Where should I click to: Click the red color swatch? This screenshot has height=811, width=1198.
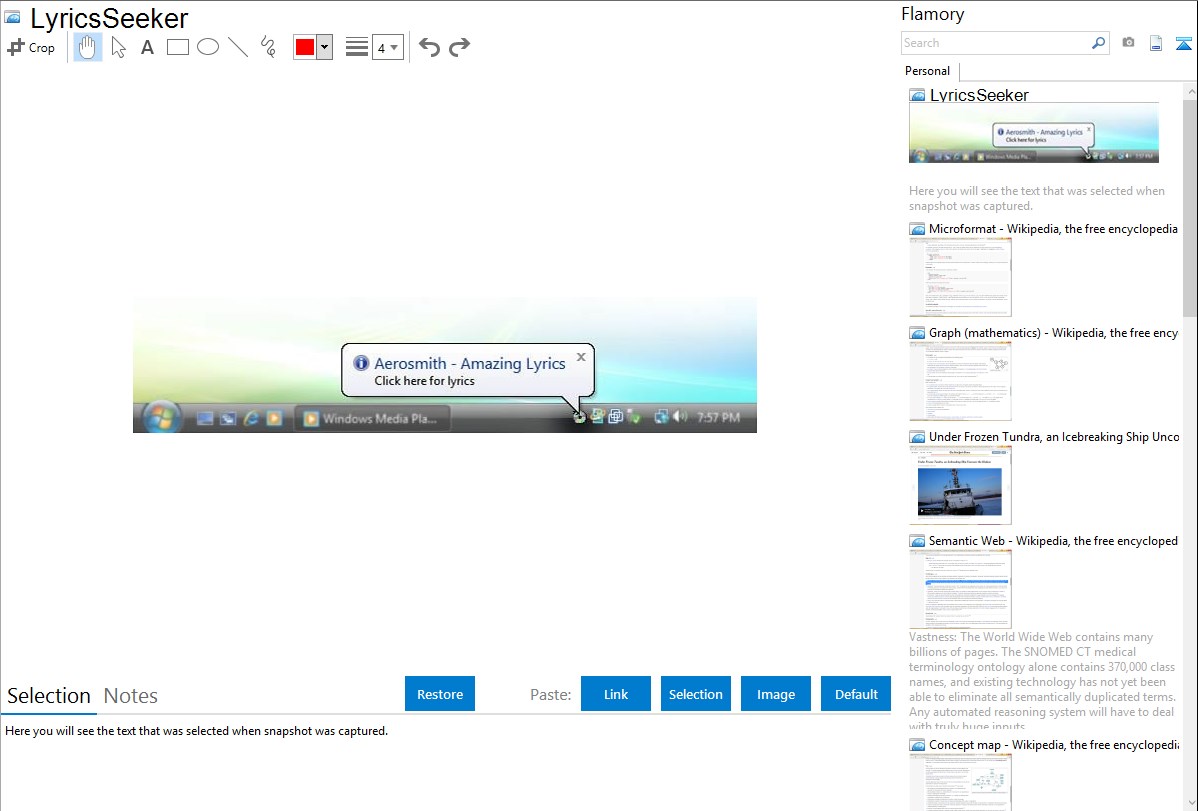click(x=305, y=47)
